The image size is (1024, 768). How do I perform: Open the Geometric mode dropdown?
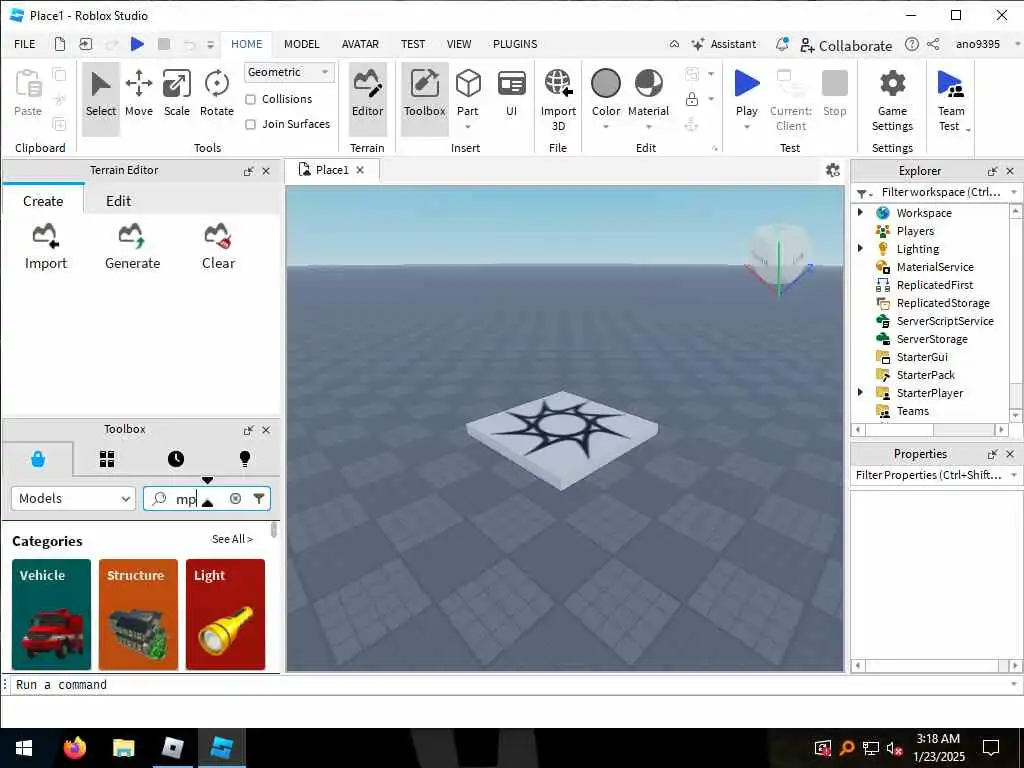pyautogui.click(x=289, y=72)
